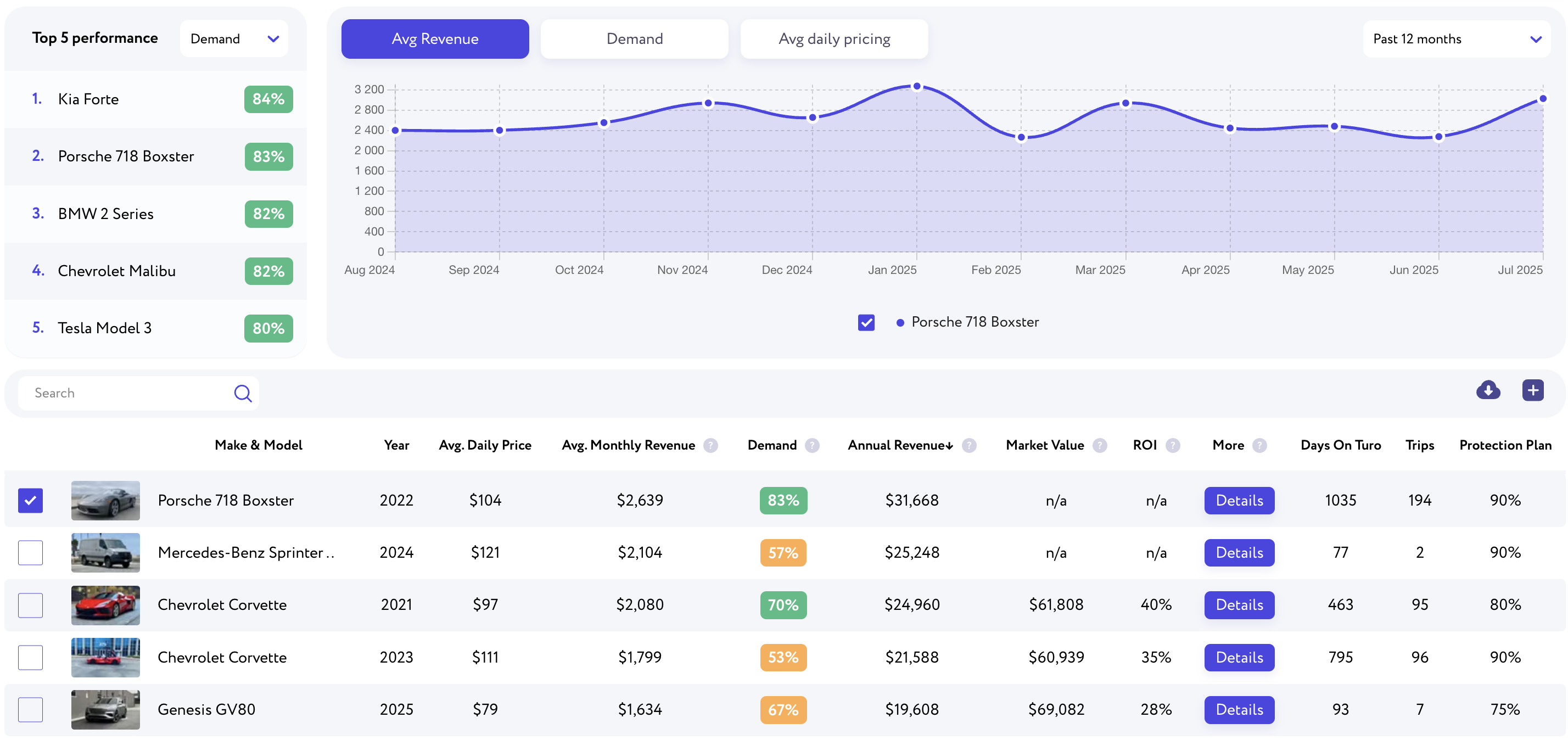1568x740 pixels.
Task: Select BMW 2 Series in Top 5 list
Action: [155, 214]
